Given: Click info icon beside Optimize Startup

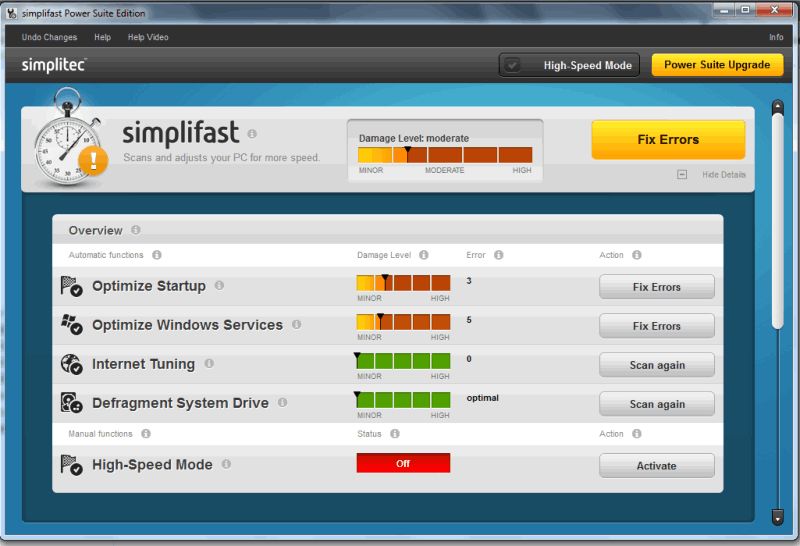Looking at the screenshot, I should 219,285.
